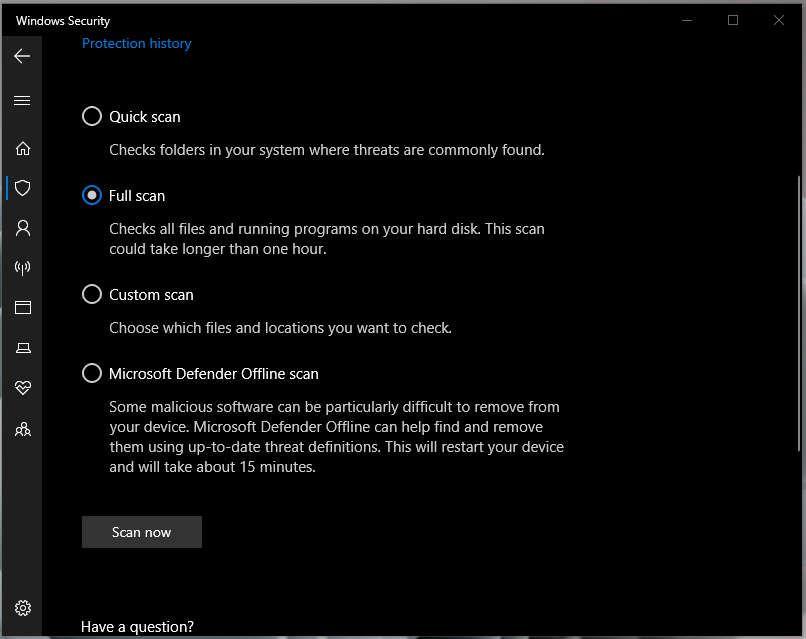Open Device performance & health heart icon
Screen dimensions: 806x639
click(22, 388)
